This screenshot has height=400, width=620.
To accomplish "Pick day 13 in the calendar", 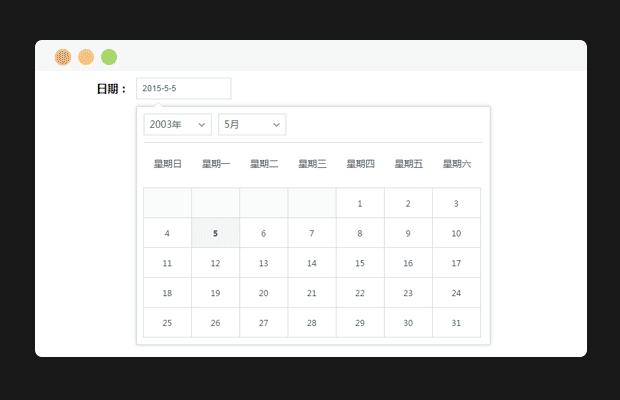I will click(x=264, y=263).
